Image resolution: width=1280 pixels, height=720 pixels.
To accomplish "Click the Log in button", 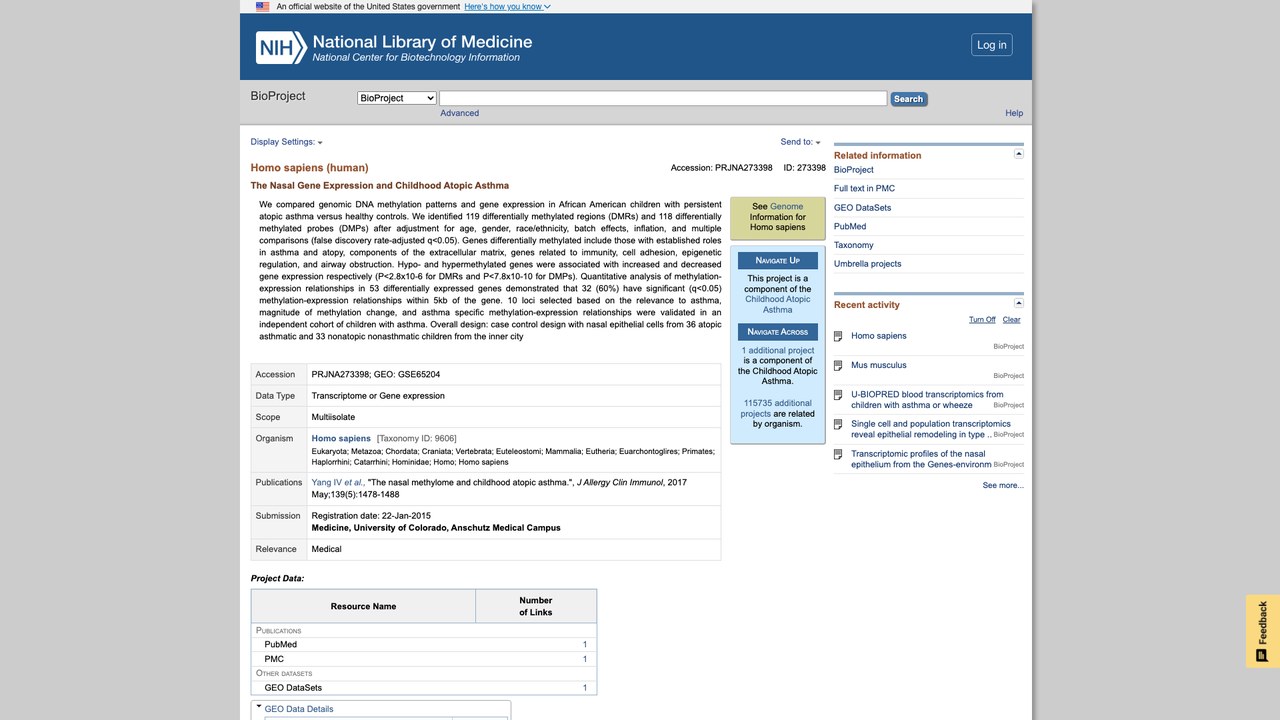I will 992,45.
